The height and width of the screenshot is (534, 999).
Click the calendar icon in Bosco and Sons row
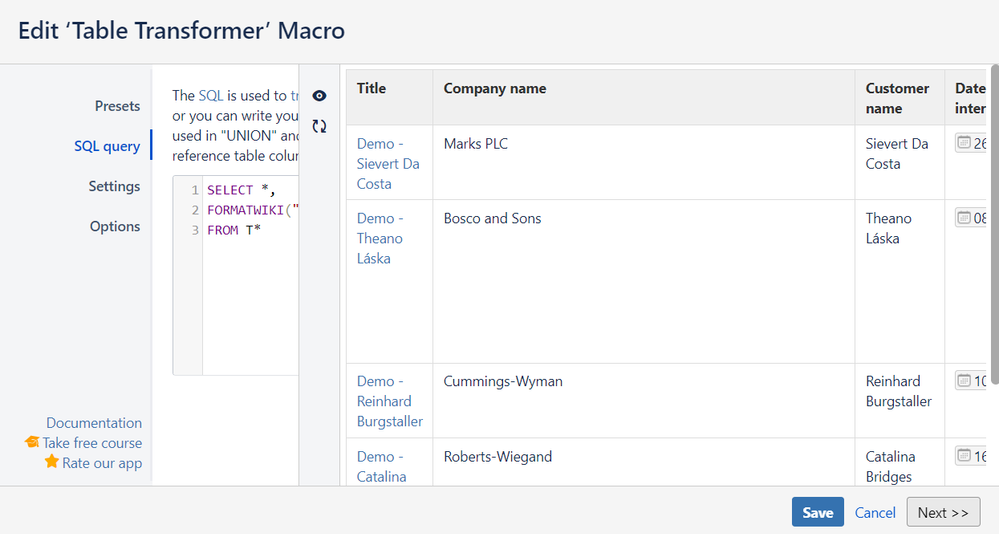coord(964,218)
